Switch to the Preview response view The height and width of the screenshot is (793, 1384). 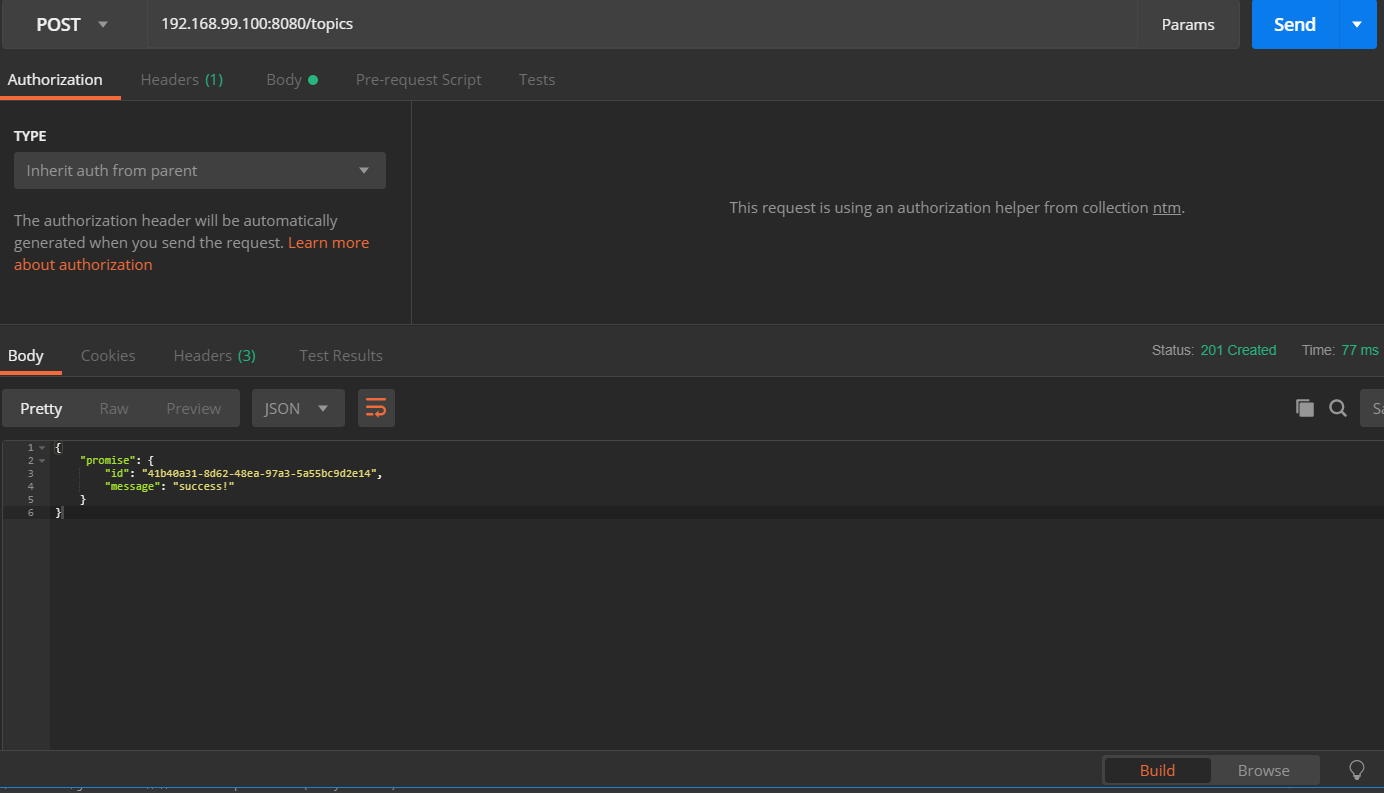[x=194, y=408]
